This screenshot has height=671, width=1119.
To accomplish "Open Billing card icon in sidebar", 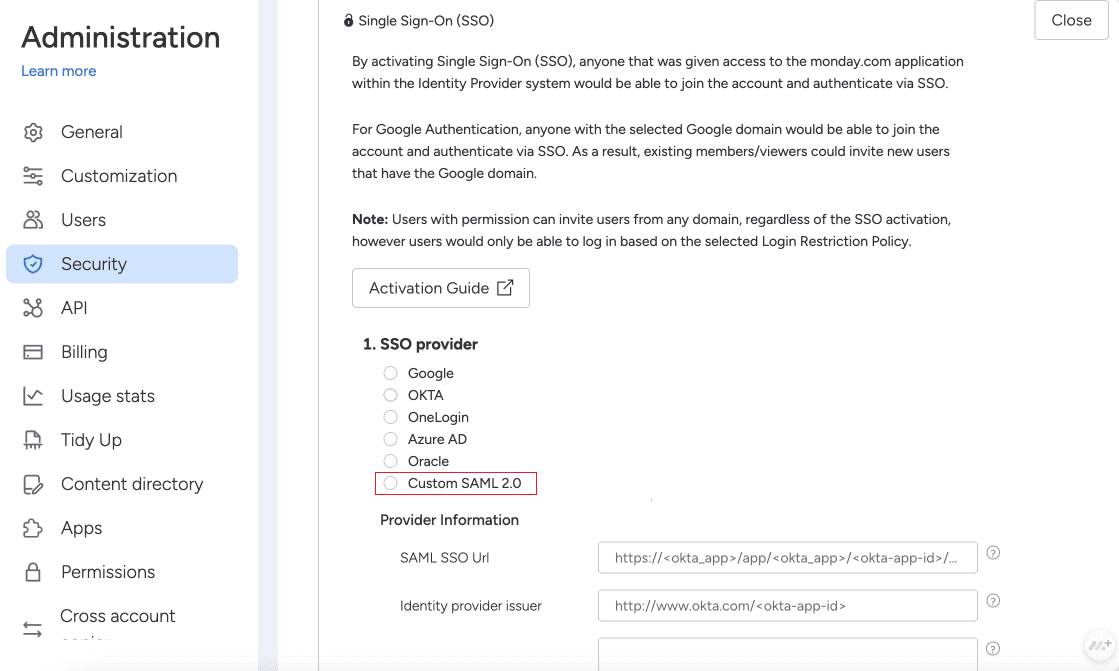I will tap(33, 352).
